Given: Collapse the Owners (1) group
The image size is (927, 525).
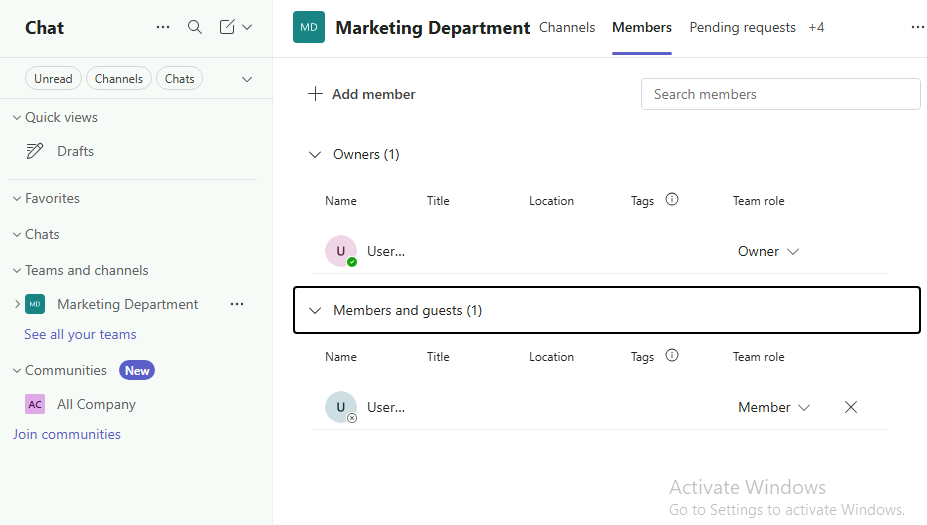Looking at the screenshot, I should pyautogui.click(x=315, y=155).
